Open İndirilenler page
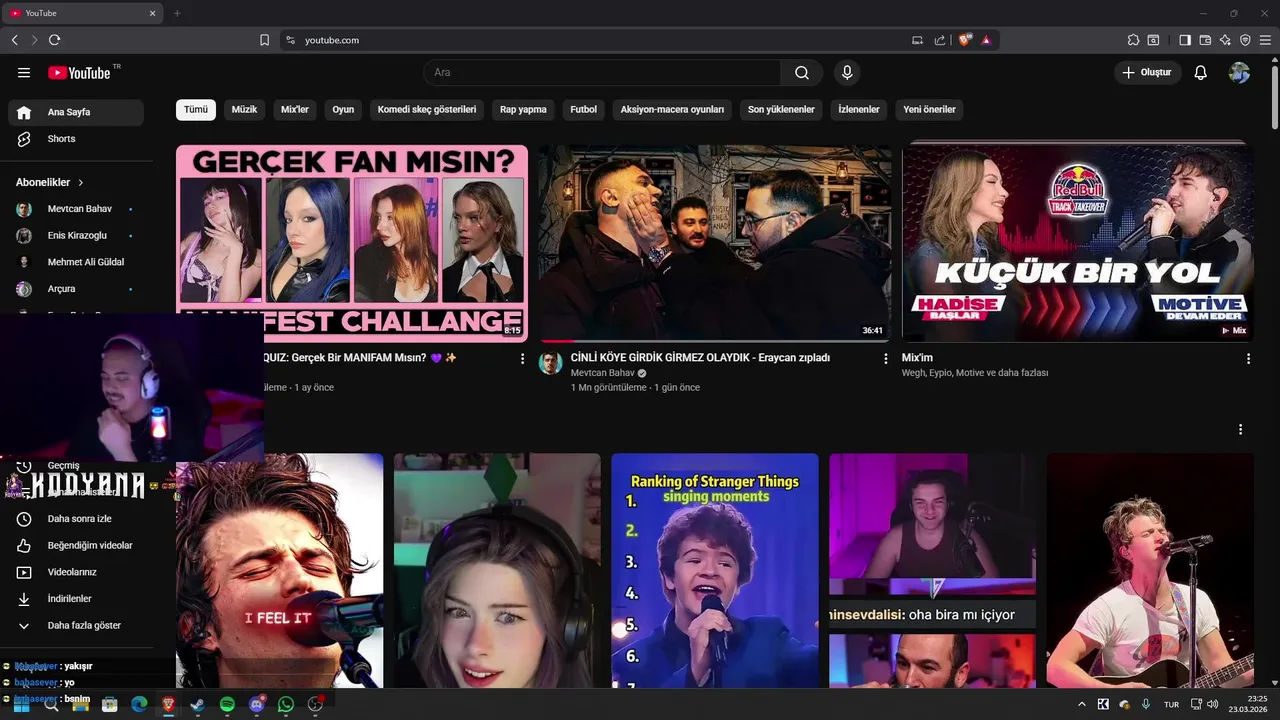The image size is (1280, 720). coord(76,599)
